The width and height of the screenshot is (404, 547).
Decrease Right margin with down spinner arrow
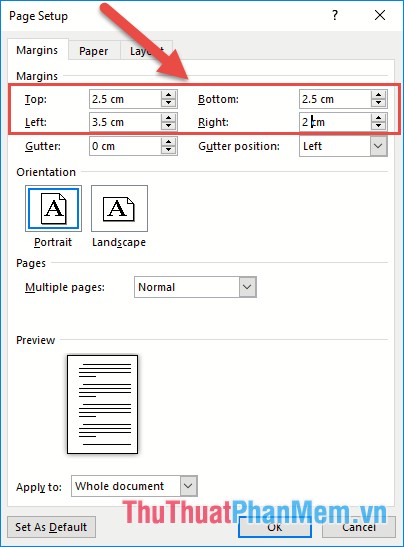pos(379,126)
